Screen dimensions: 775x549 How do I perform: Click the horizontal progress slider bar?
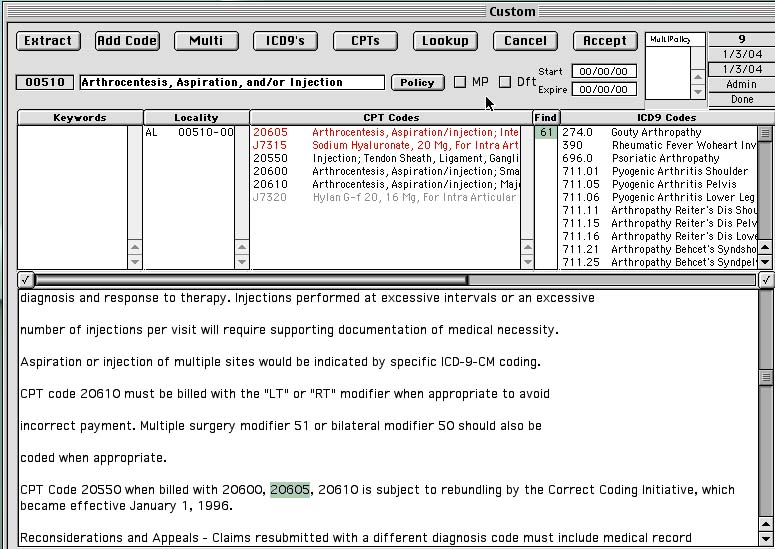click(x=396, y=280)
